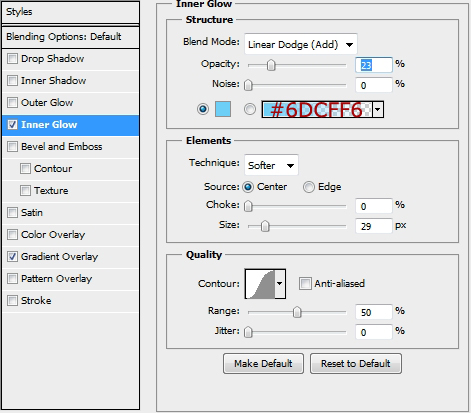Select the solid color radio button
The width and height of the screenshot is (471, 413).
coord(203,109)
